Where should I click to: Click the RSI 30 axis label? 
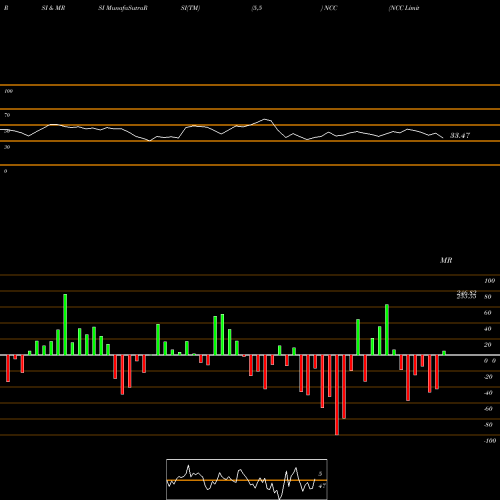[7, 147]
